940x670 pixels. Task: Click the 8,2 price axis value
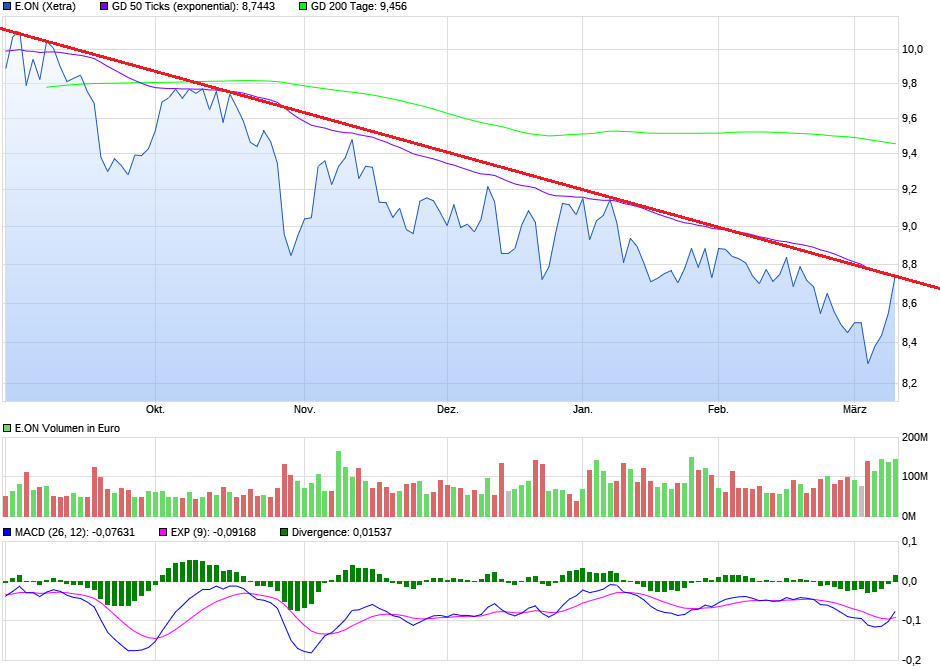[909, 384]
